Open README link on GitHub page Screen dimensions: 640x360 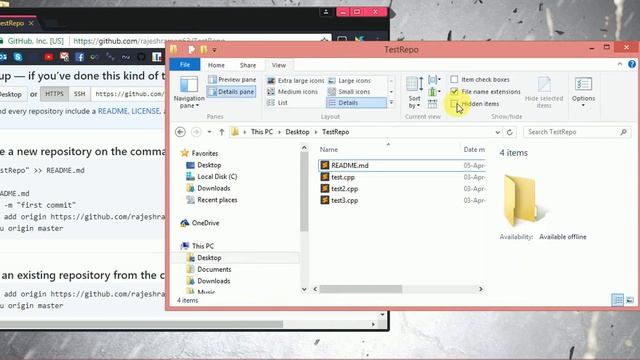(x=113, y=111)
